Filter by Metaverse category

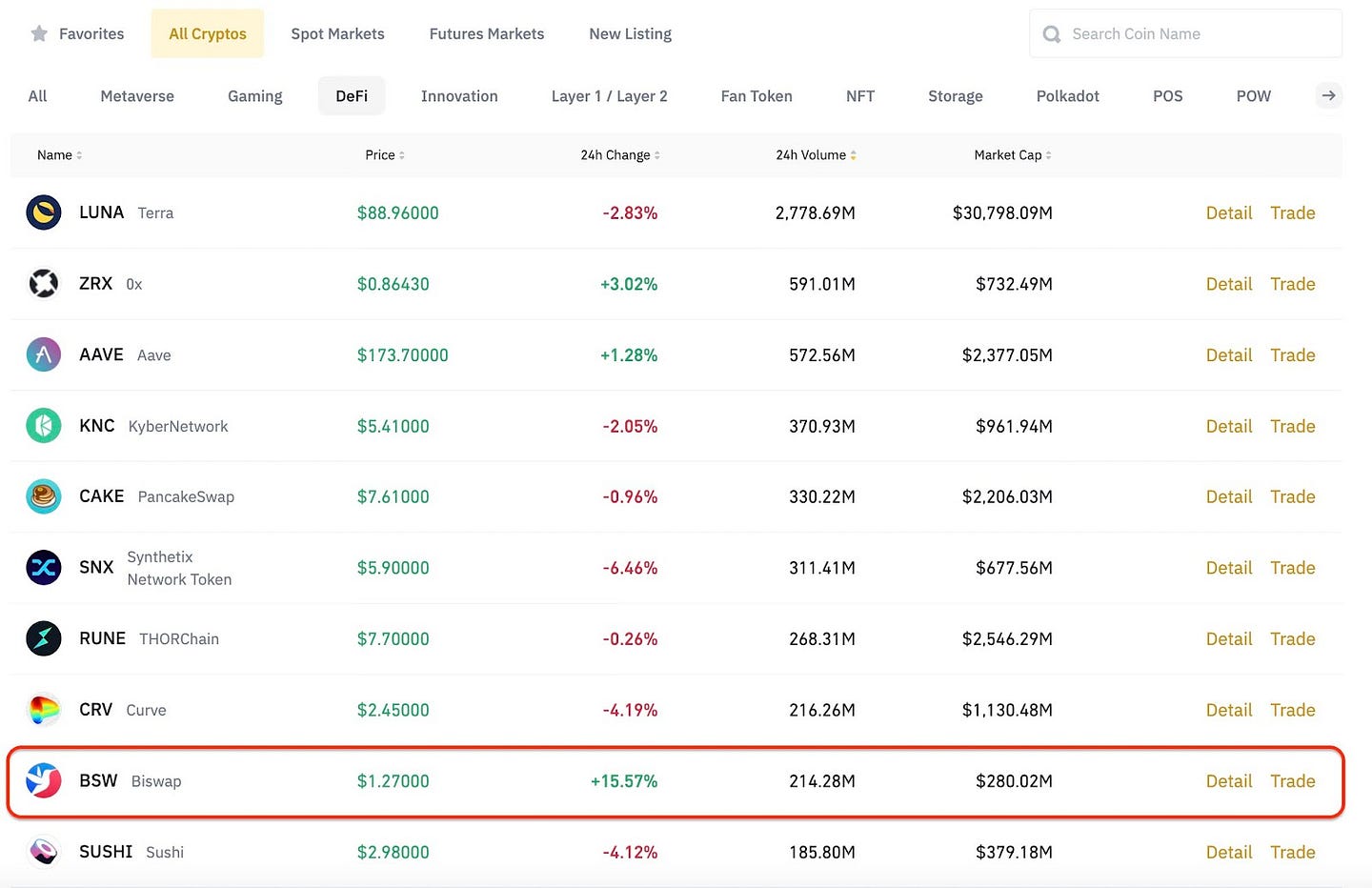pyautogui.click(x=137, y=96)
